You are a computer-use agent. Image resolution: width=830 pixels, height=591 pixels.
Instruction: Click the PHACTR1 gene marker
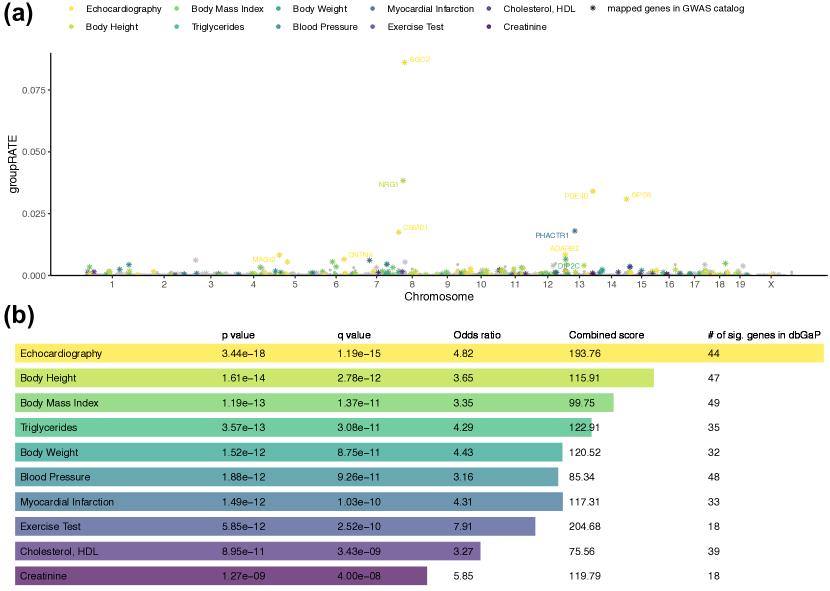(574, 231)
